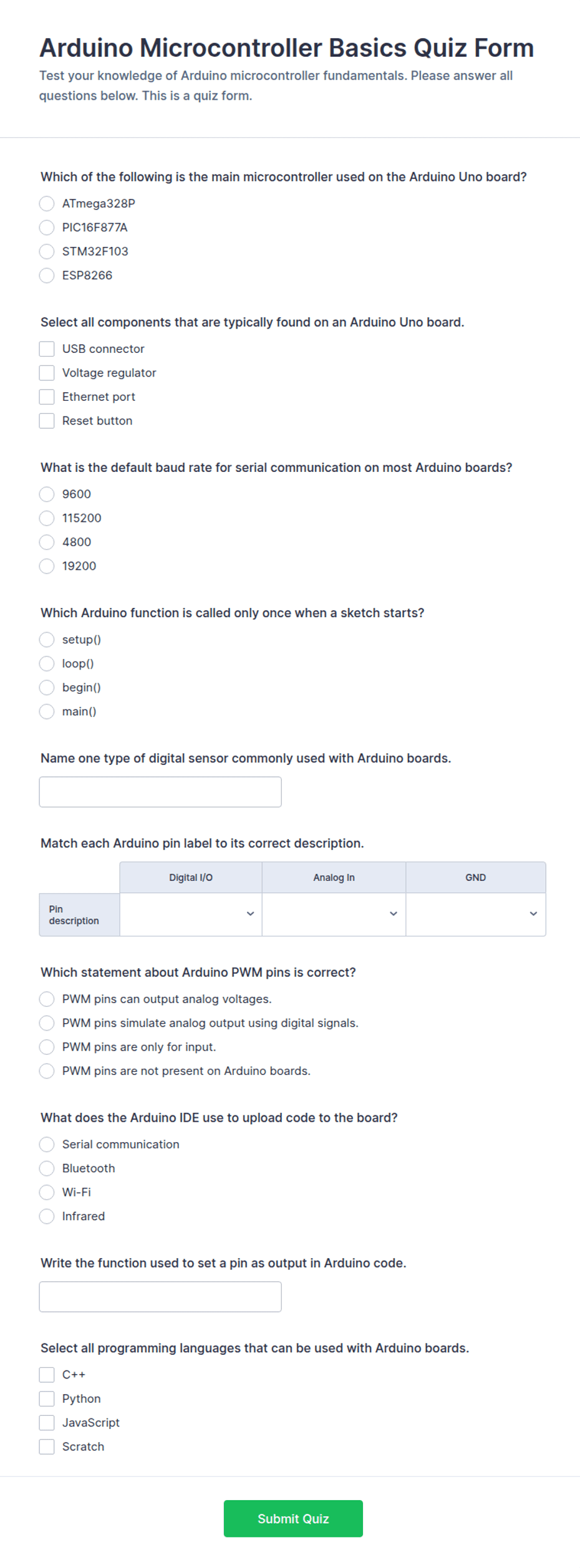Select the ATmega328P radio option
Viewport: 580px width, 1568px height.
[x=47, y=203]
